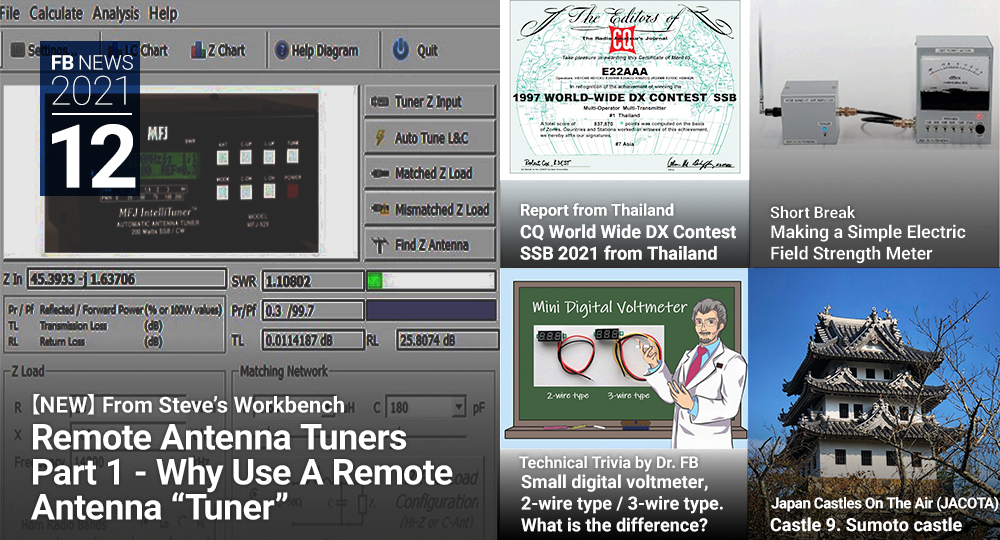The image size is (1000, 540).
Task: Click the SWR value field 1.10802
Action: (312, 281)
